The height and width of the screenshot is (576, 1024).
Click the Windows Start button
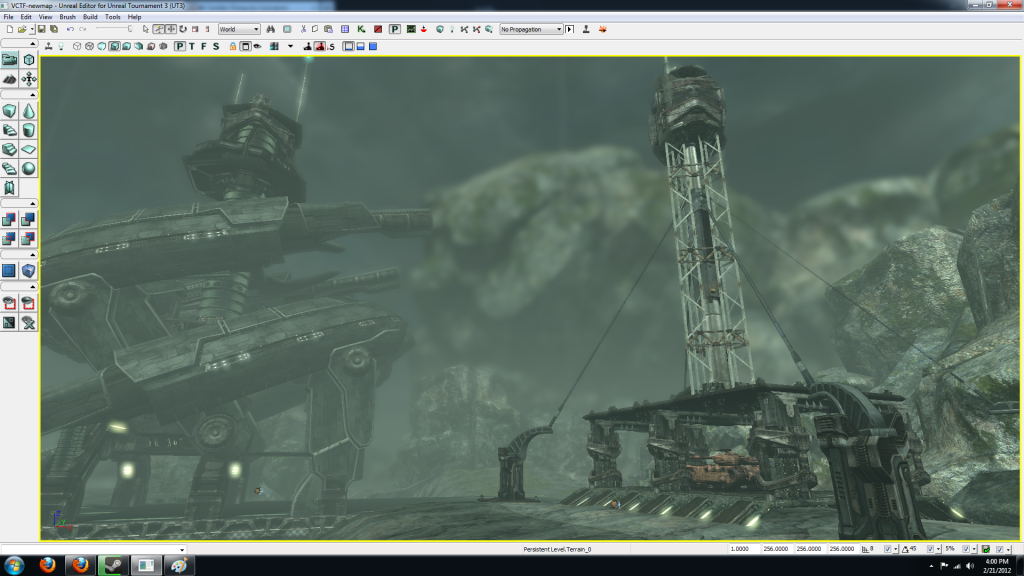pyautogui.click(x=14, y=566)
